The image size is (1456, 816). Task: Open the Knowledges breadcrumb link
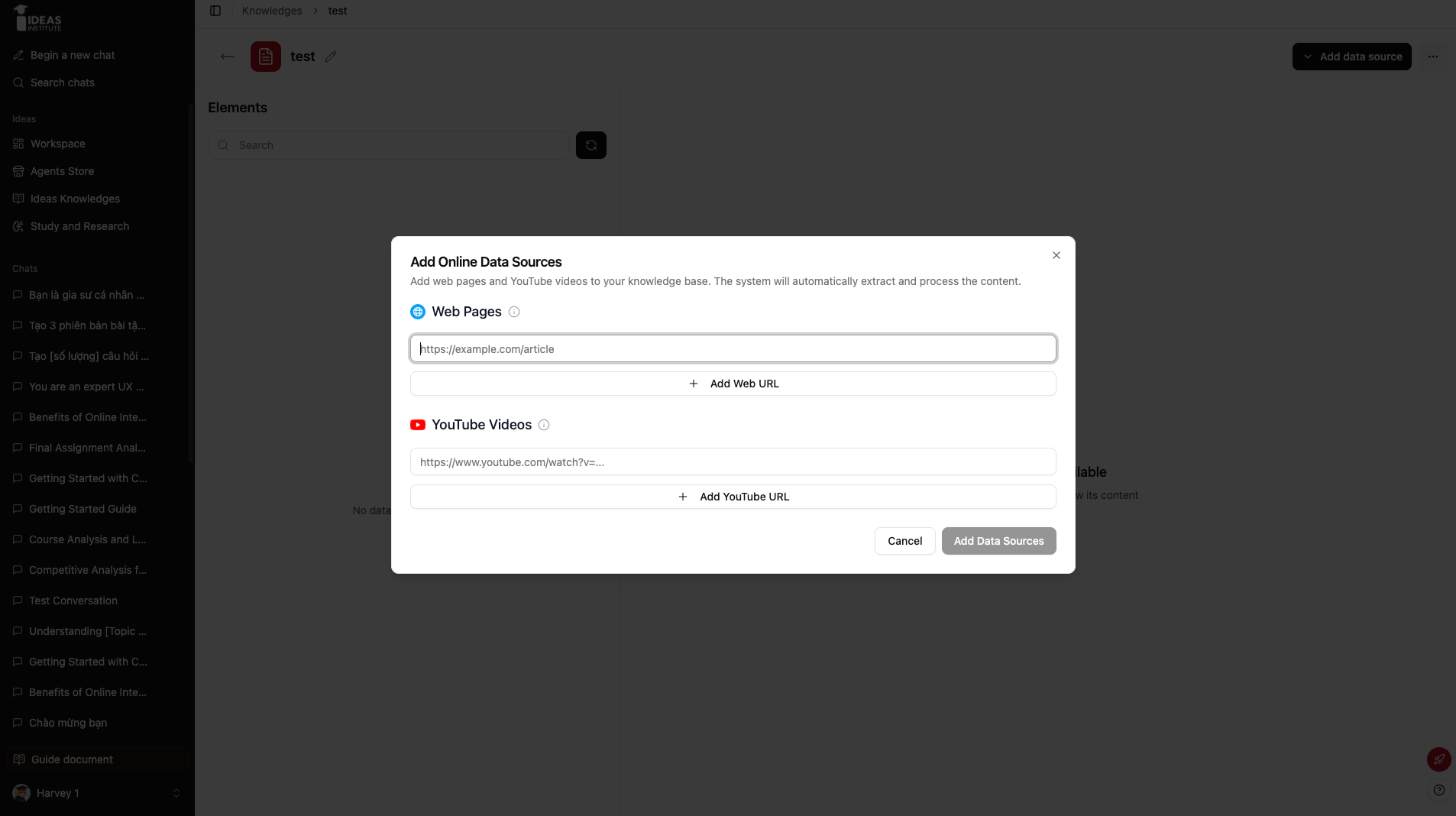[272, 11]
